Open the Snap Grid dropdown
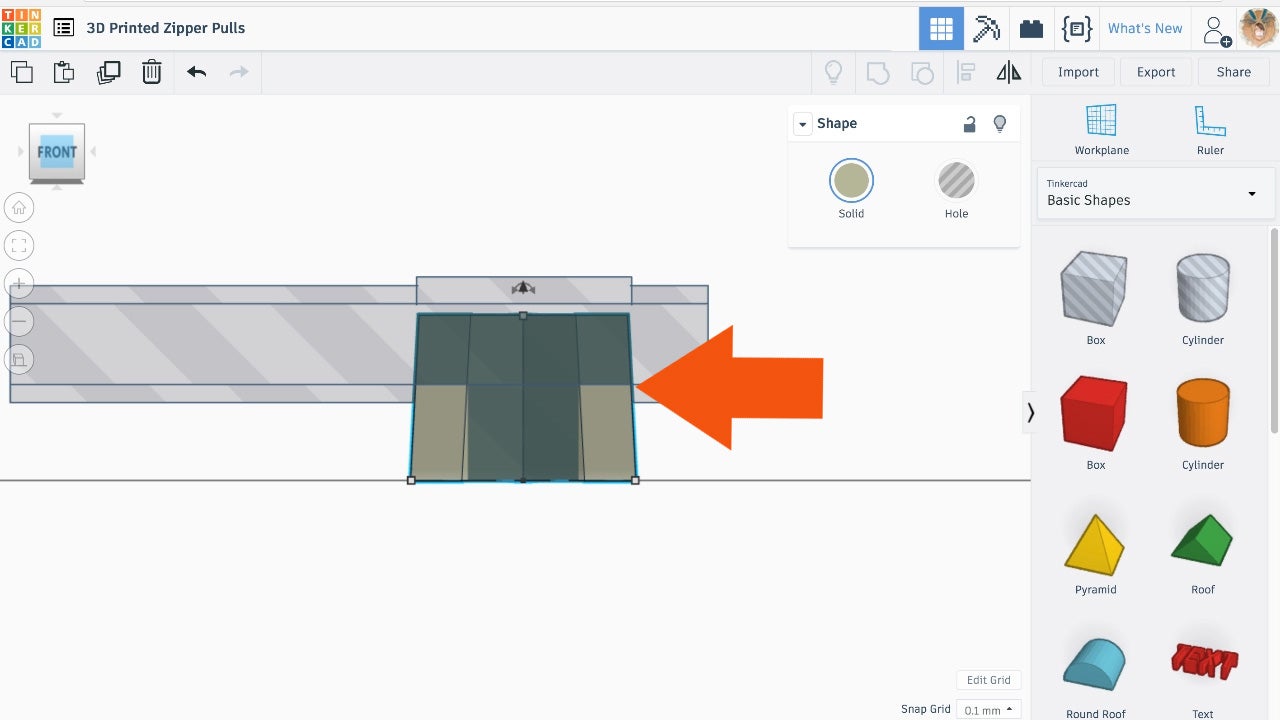Image resolution: width=1280 pixels, height=720 pixels. click(988, 710)
